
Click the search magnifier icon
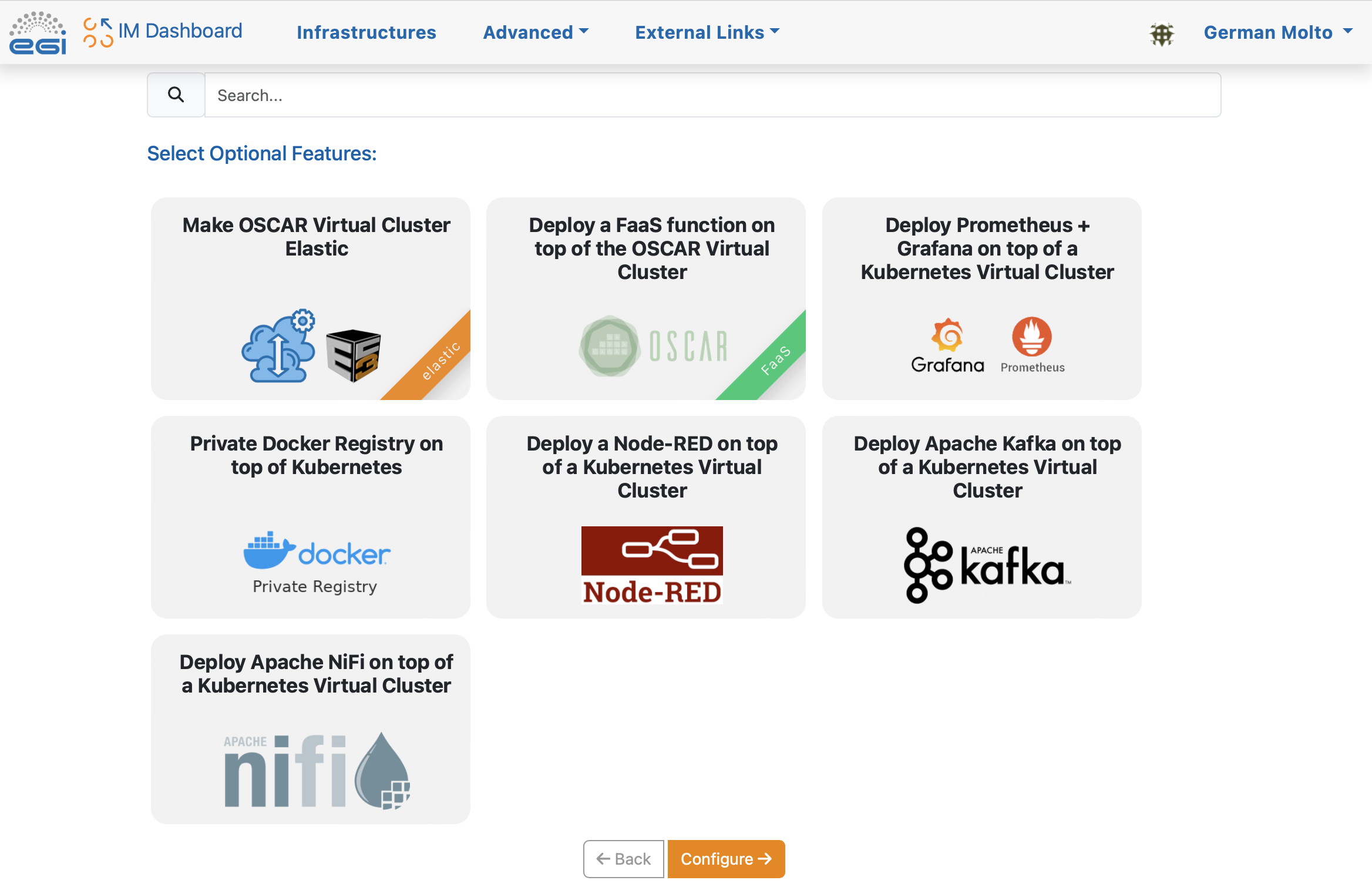coord(176,95)
